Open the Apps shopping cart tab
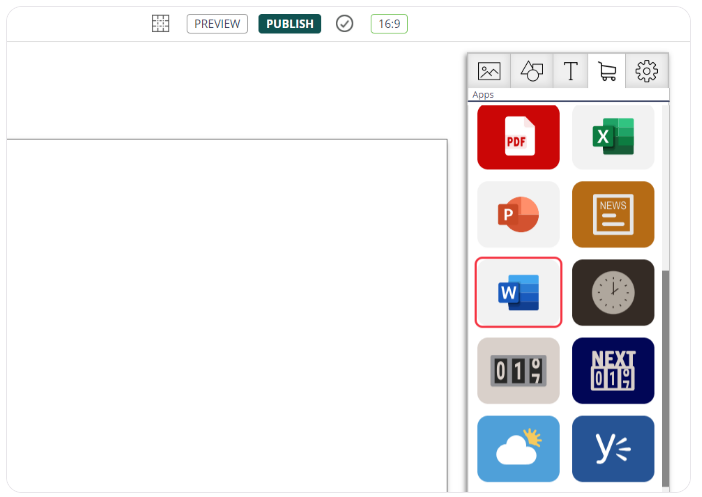The width and height of the screenshot is (702, 497). [x=607, y=71]
